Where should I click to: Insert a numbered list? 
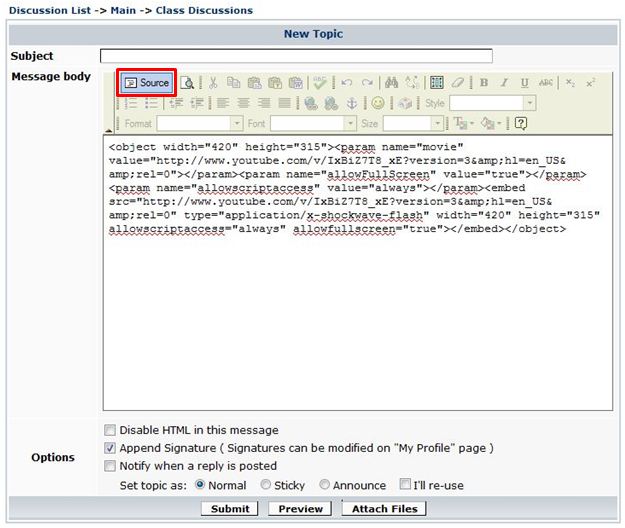tap(131, 103)
